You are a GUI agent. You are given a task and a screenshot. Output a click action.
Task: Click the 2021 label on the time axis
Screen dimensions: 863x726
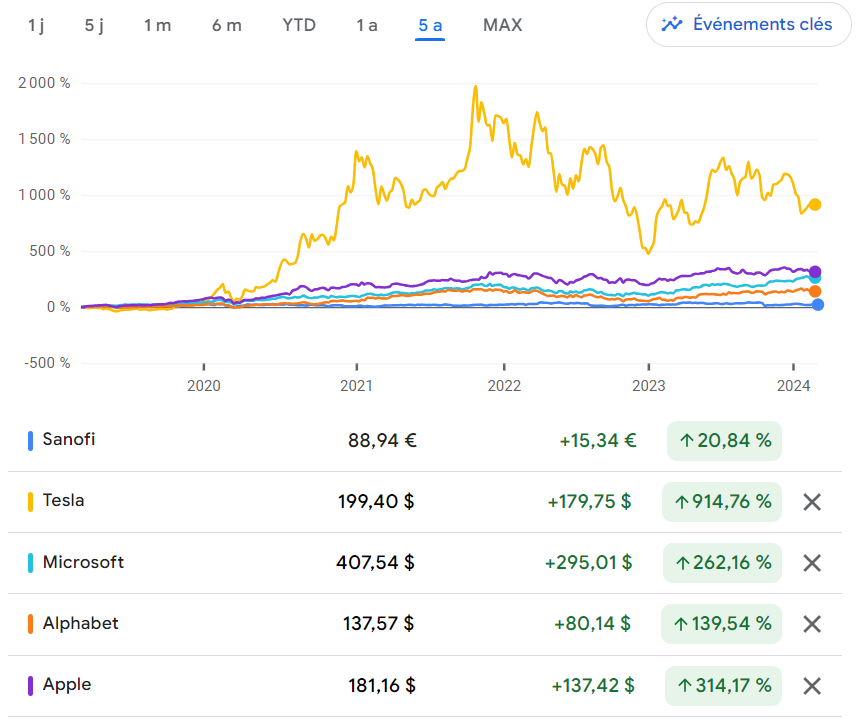[356, 386]
